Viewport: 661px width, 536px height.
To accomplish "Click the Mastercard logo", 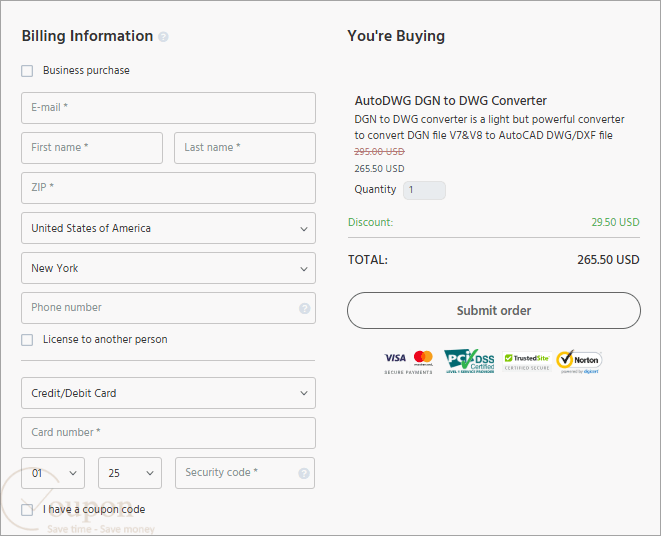I will (x=423, y=358).
